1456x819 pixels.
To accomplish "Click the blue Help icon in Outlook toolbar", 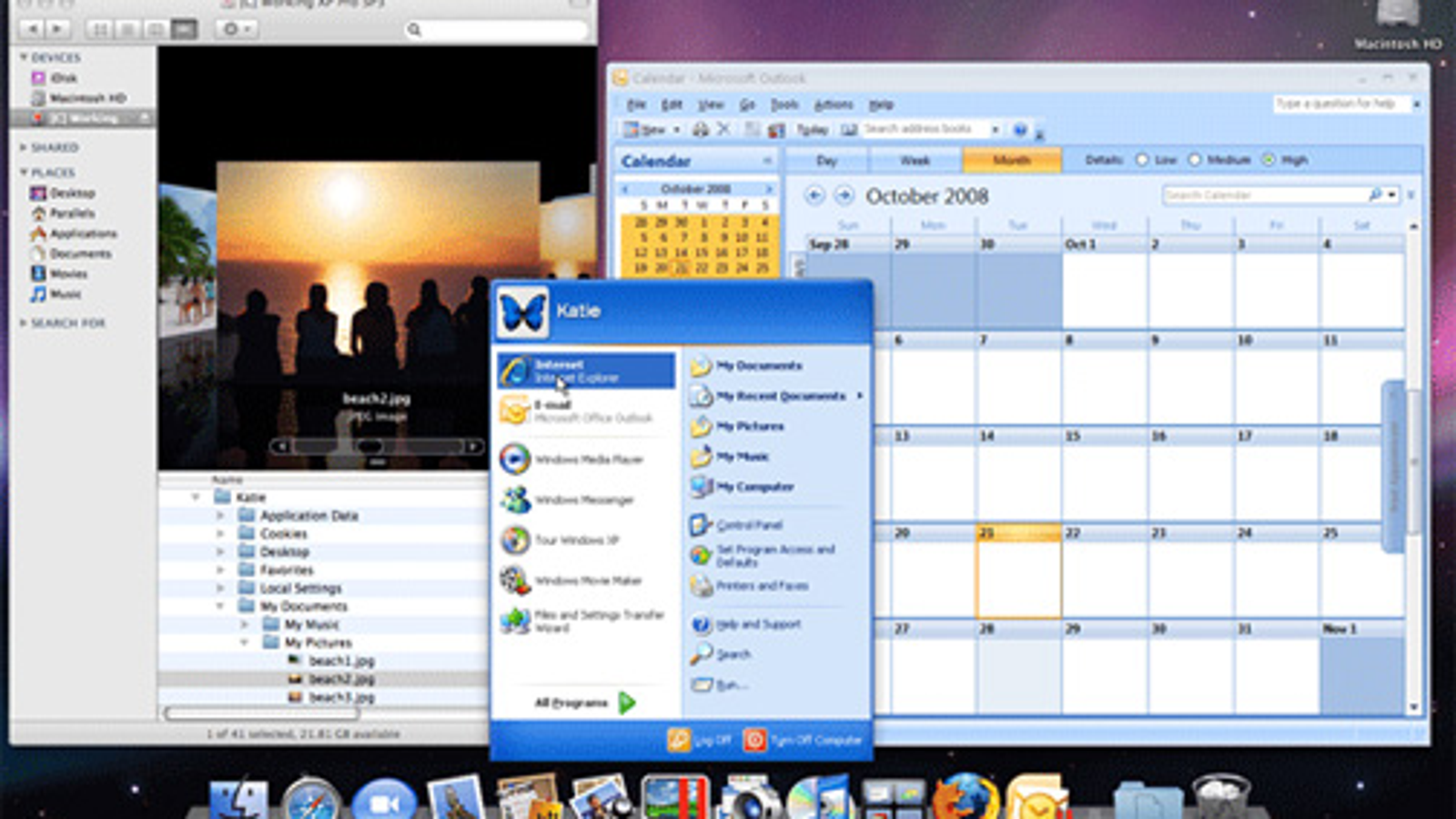I will pyautogui.click(x=1020, y=130).
